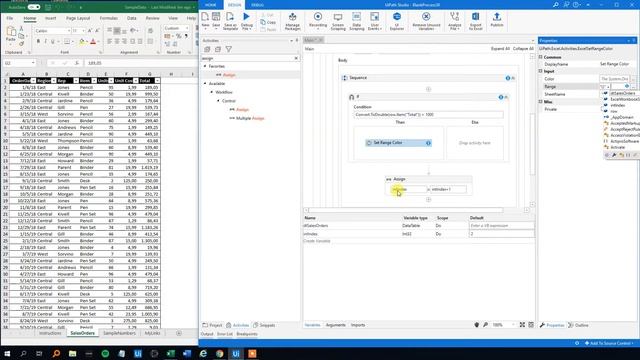
Task: Launch Screen Scraping
Action: [x=338, y=20]
